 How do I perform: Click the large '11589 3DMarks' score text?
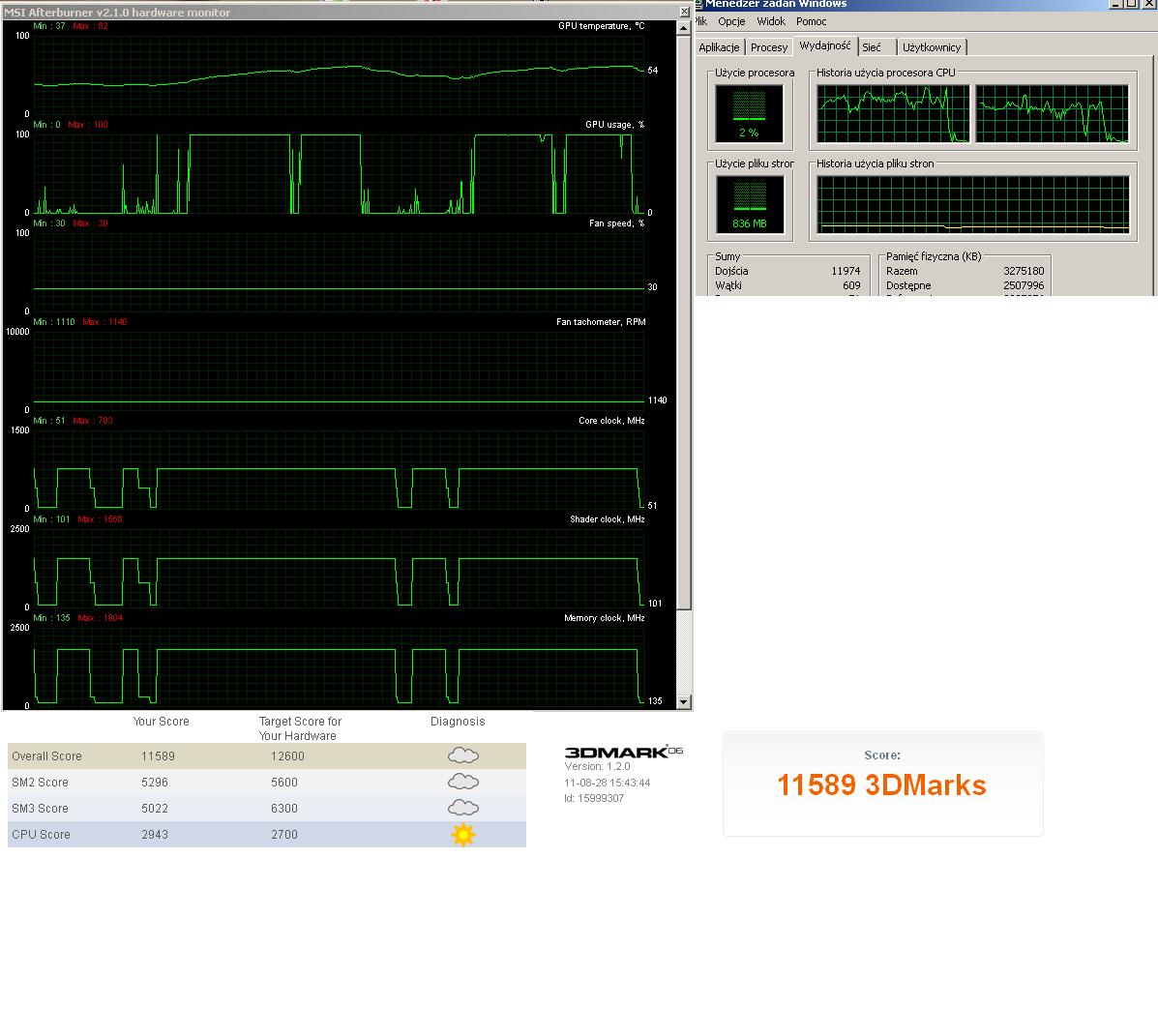pos(881,784)
